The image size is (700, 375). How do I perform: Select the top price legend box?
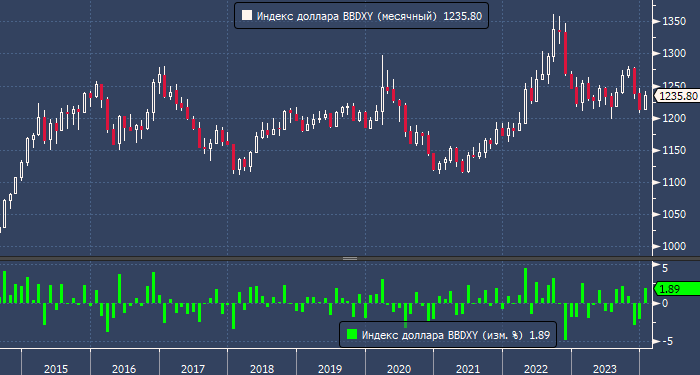pos(361,16)
